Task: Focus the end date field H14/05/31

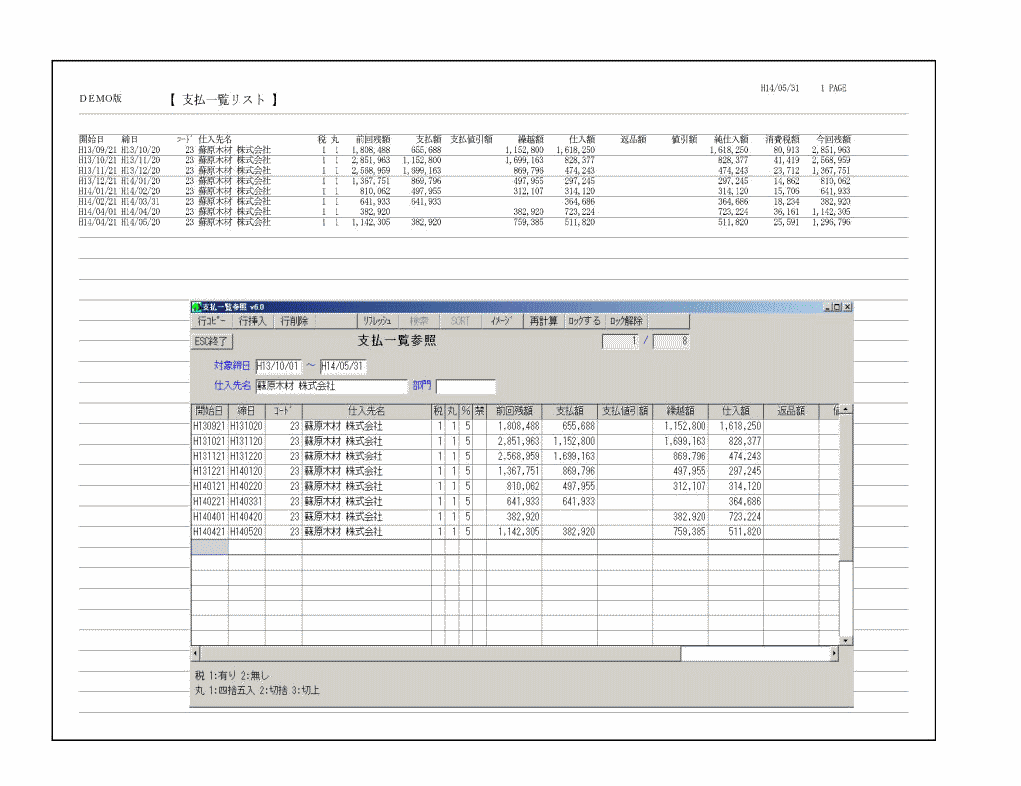Action: coord(343,366)
